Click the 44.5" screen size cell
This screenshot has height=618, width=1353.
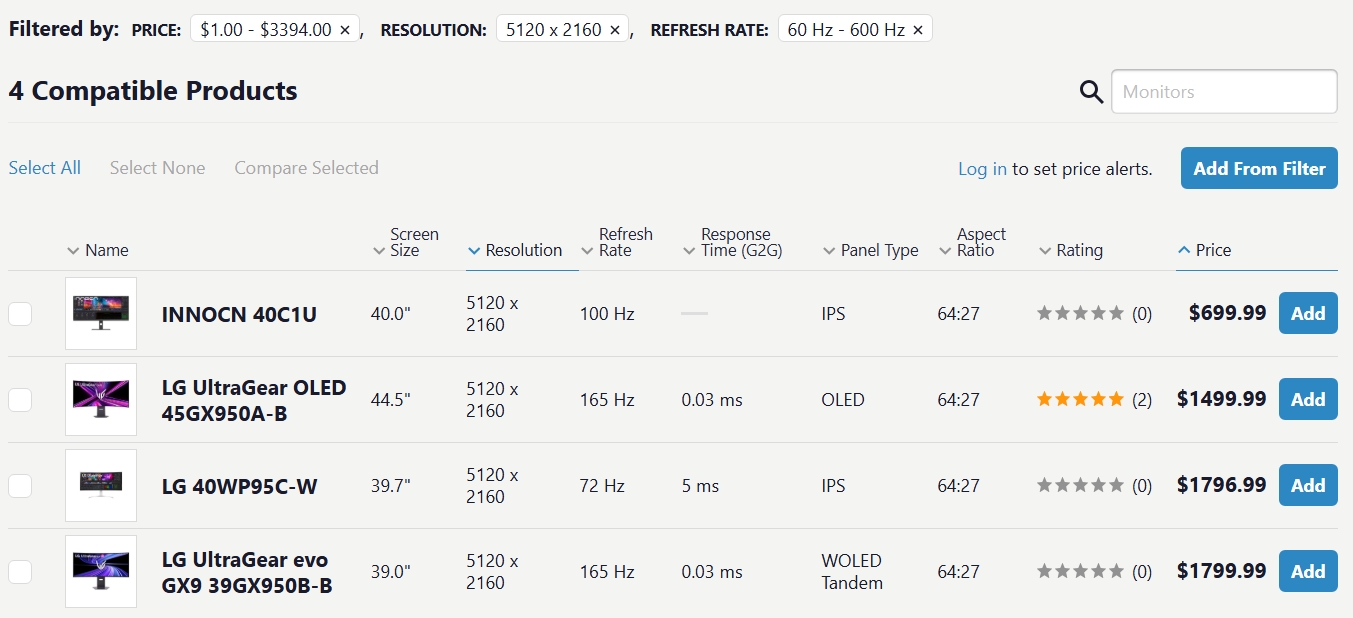pos(391,400)
